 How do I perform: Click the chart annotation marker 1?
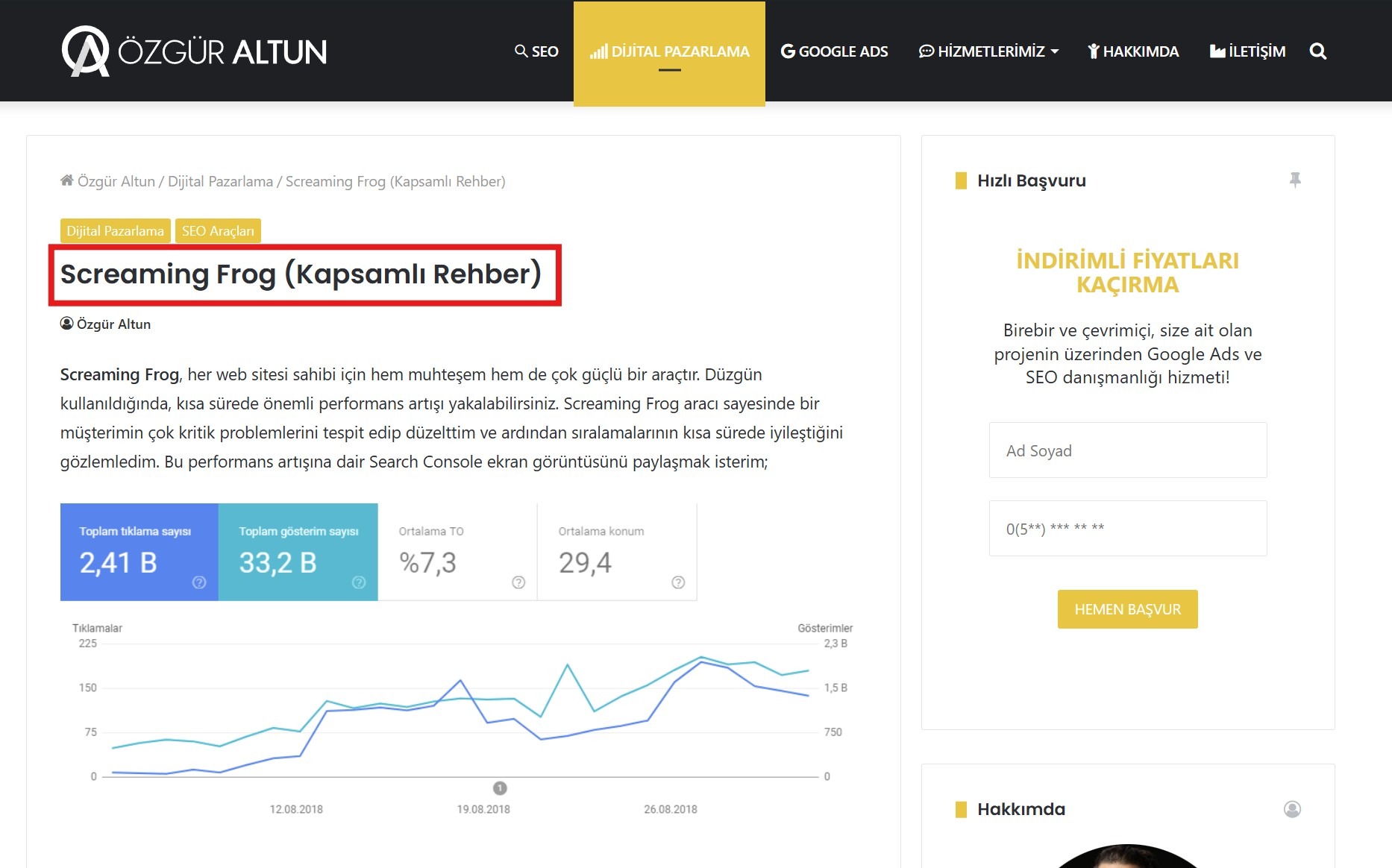(x=500, y=788)
